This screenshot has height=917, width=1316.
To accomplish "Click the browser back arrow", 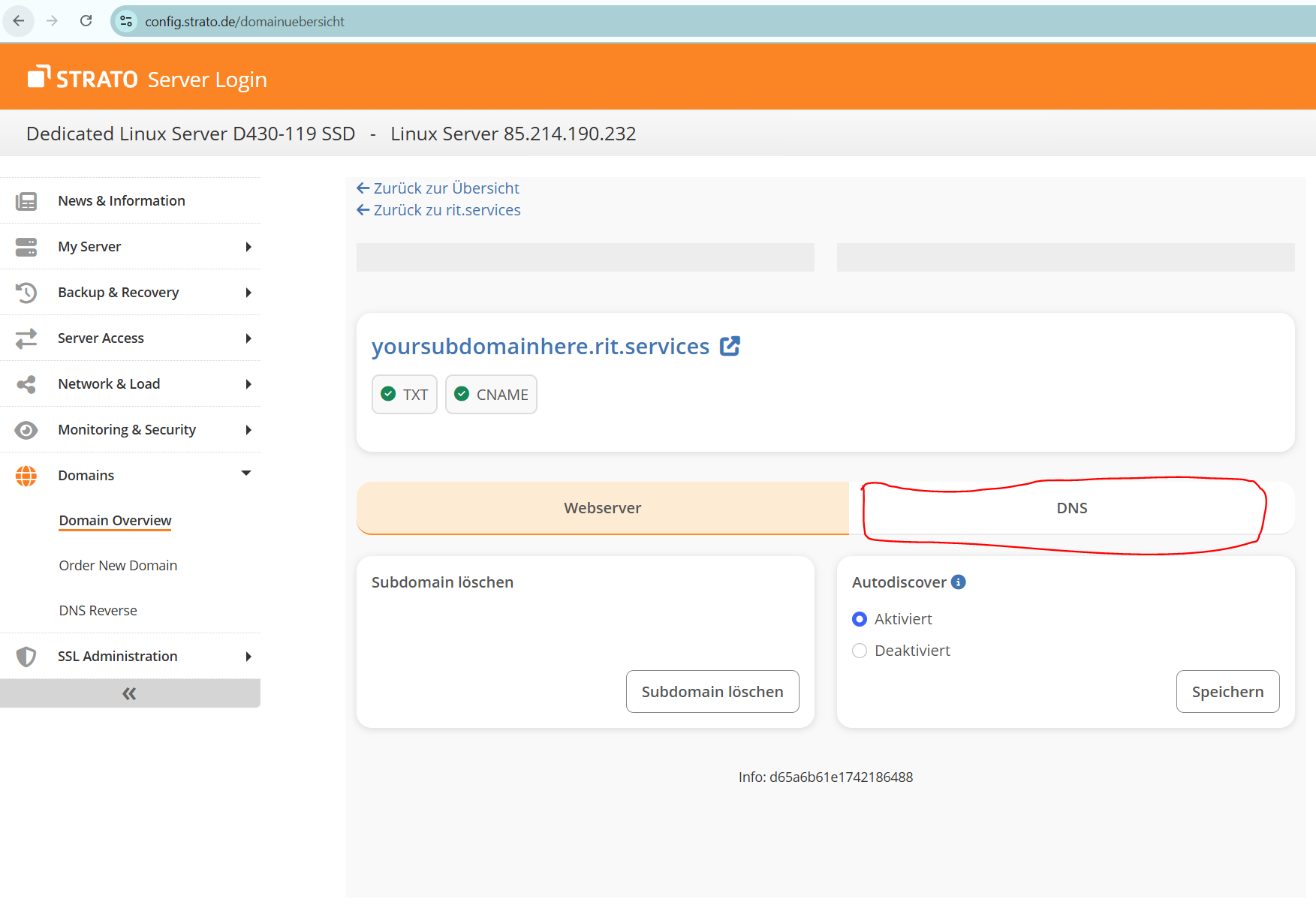I will [19, 21].
